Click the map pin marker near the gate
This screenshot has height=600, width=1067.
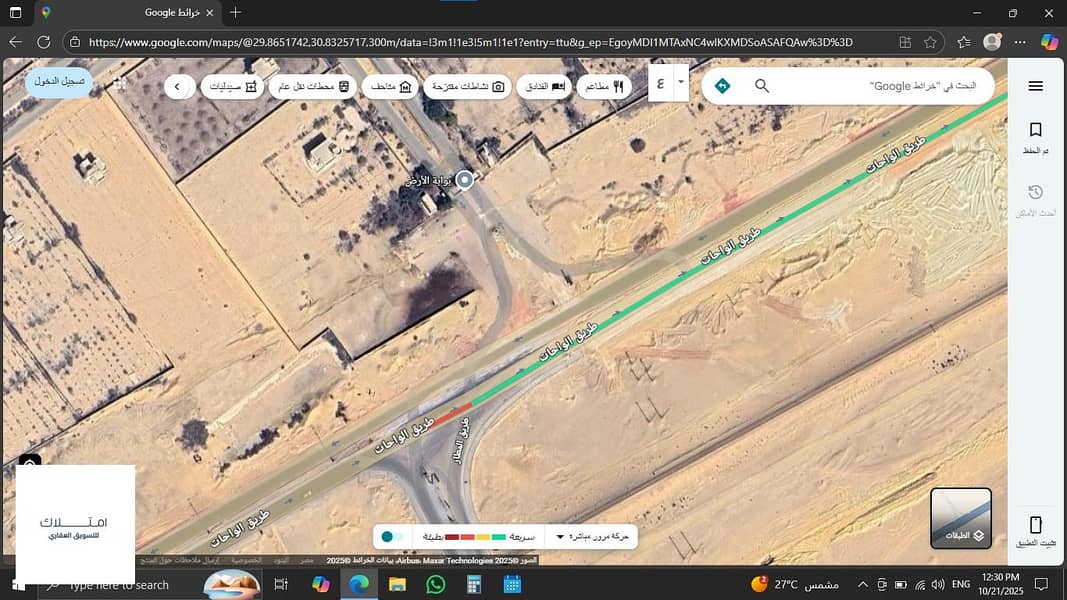[464, 180]
